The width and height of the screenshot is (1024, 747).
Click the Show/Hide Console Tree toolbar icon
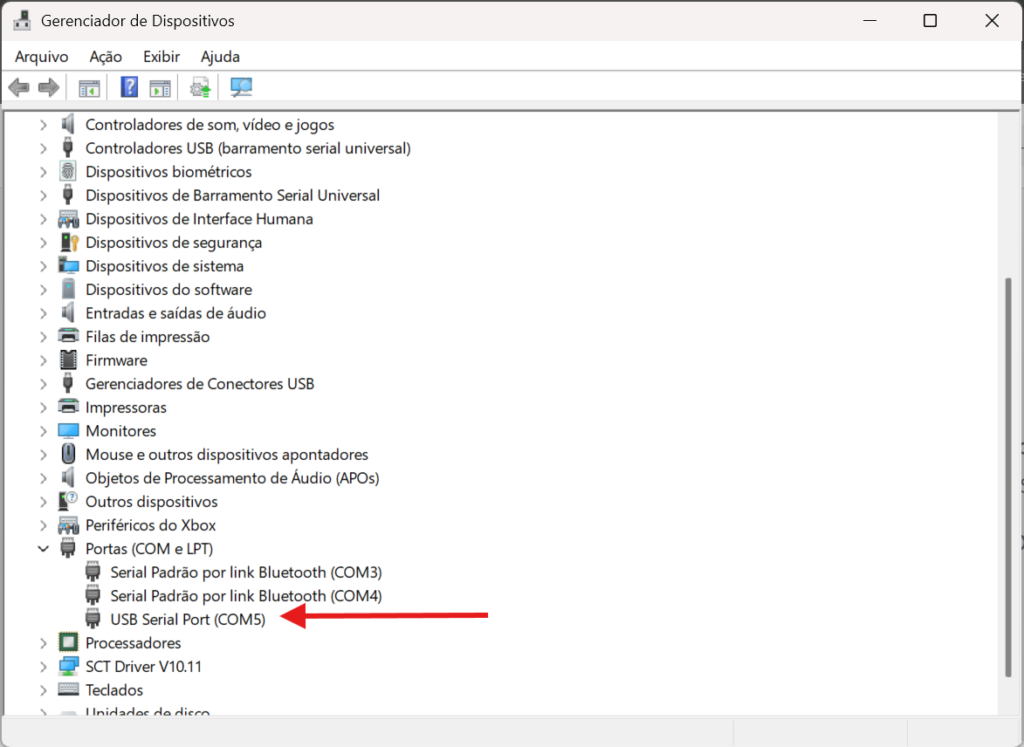[90, 88]
